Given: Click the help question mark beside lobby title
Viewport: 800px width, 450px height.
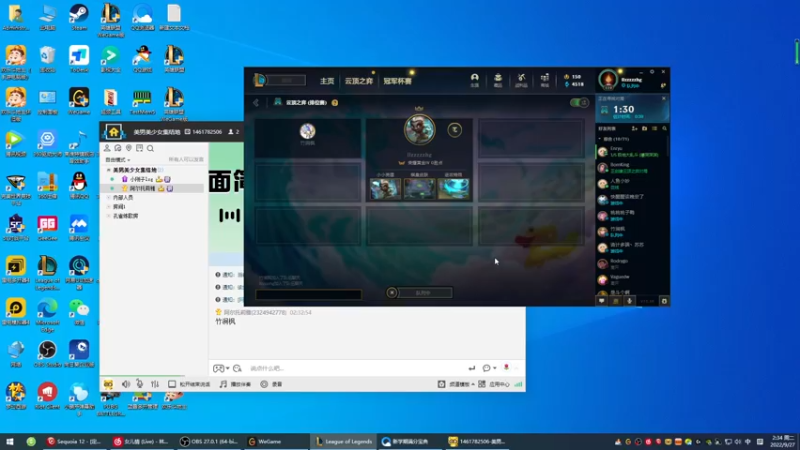Looking at the screenshot, I should coord(335,103).
